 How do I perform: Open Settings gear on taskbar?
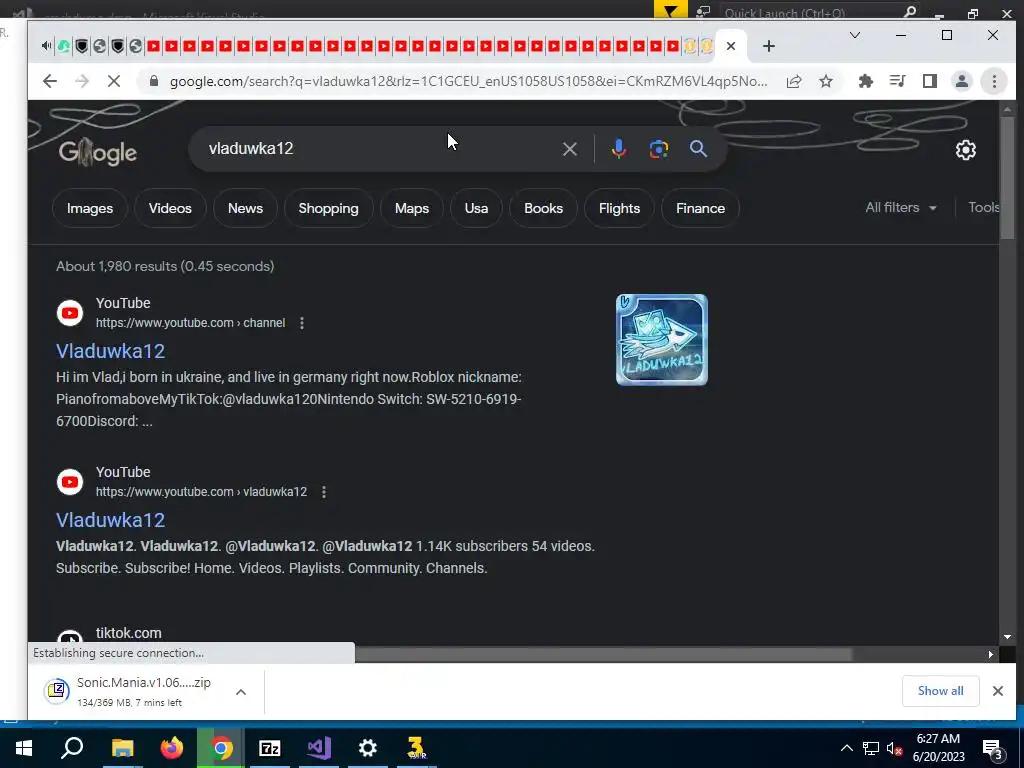(368, 748)
